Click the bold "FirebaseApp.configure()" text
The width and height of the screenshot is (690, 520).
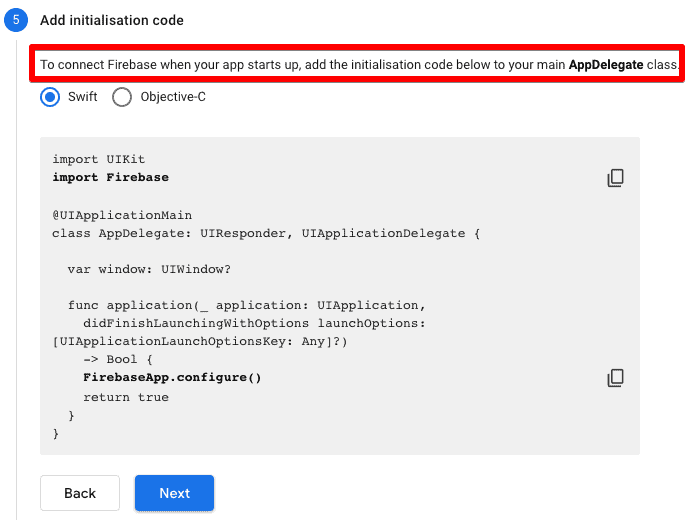point(172,377)
